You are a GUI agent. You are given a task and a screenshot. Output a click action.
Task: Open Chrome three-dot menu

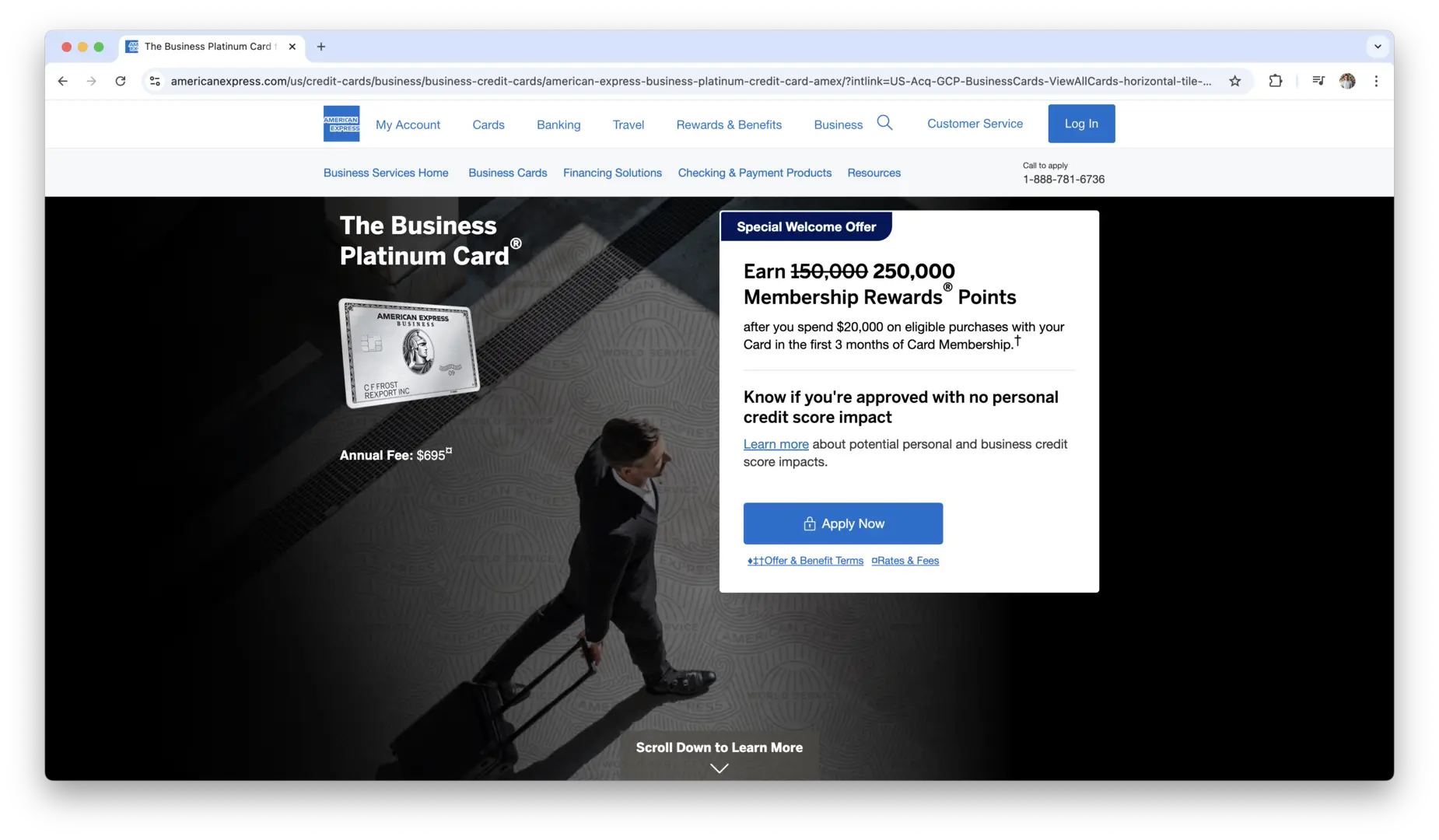click(x=1376, y=81)
